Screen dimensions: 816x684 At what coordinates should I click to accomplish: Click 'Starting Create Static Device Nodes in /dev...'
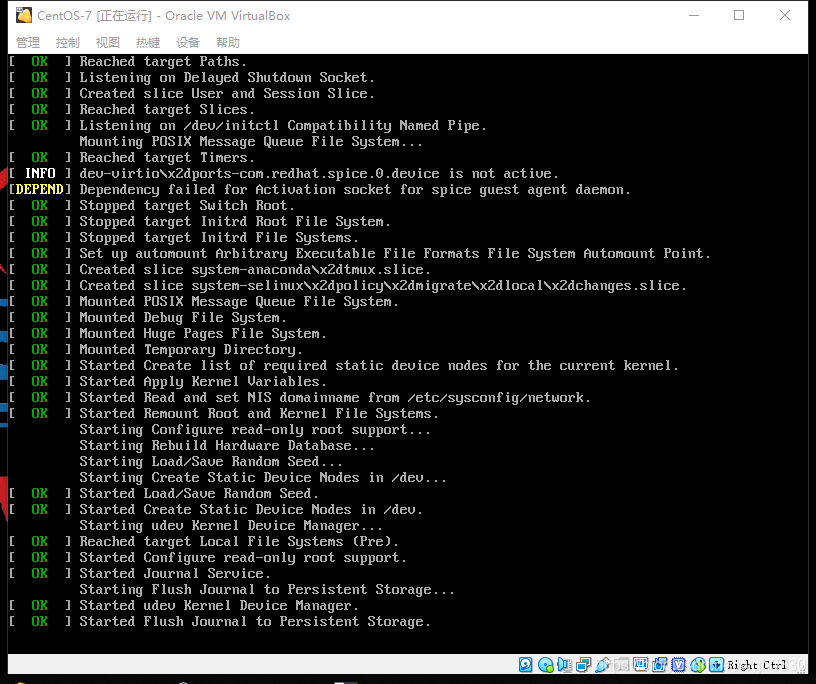[263, 478]
